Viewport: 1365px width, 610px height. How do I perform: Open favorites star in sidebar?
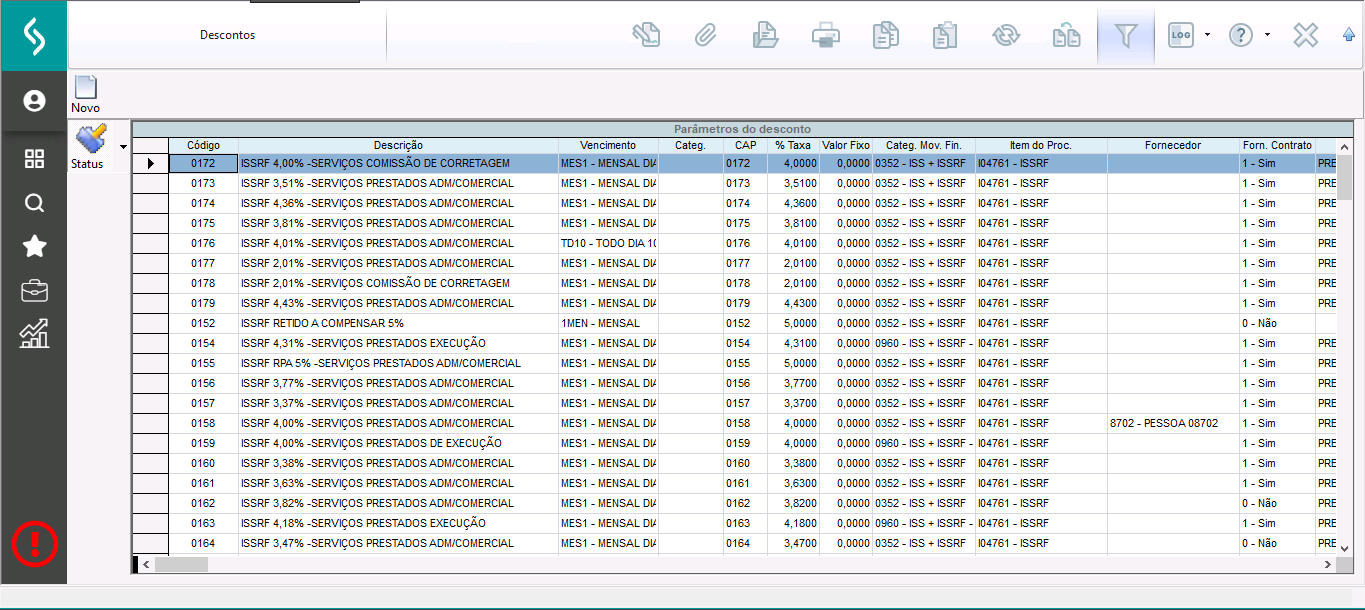[34, 247]
